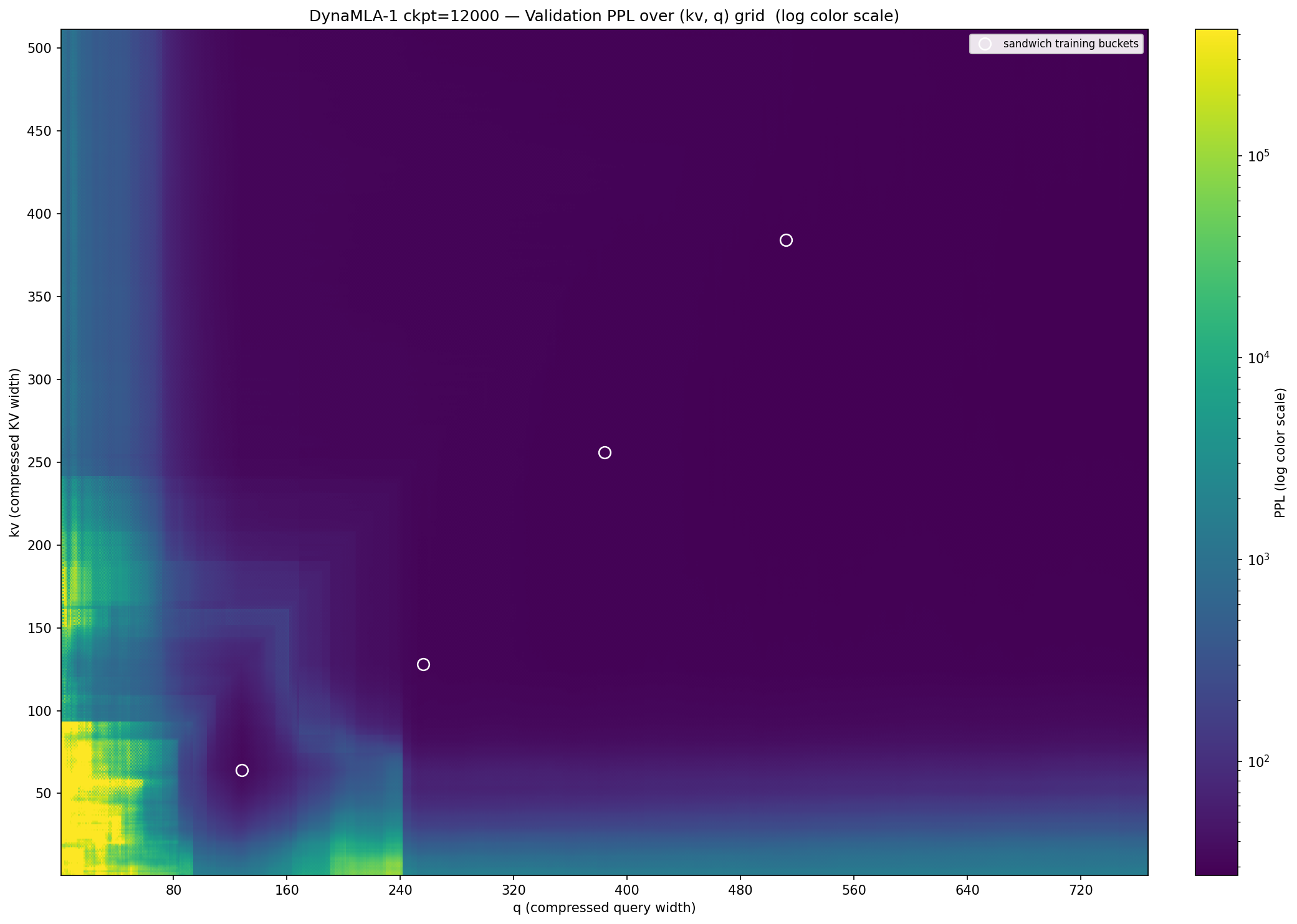Viewport: 1297px width, 924px height.
Task: Click the x-axis tick label 720
Action: (1080, 890)
